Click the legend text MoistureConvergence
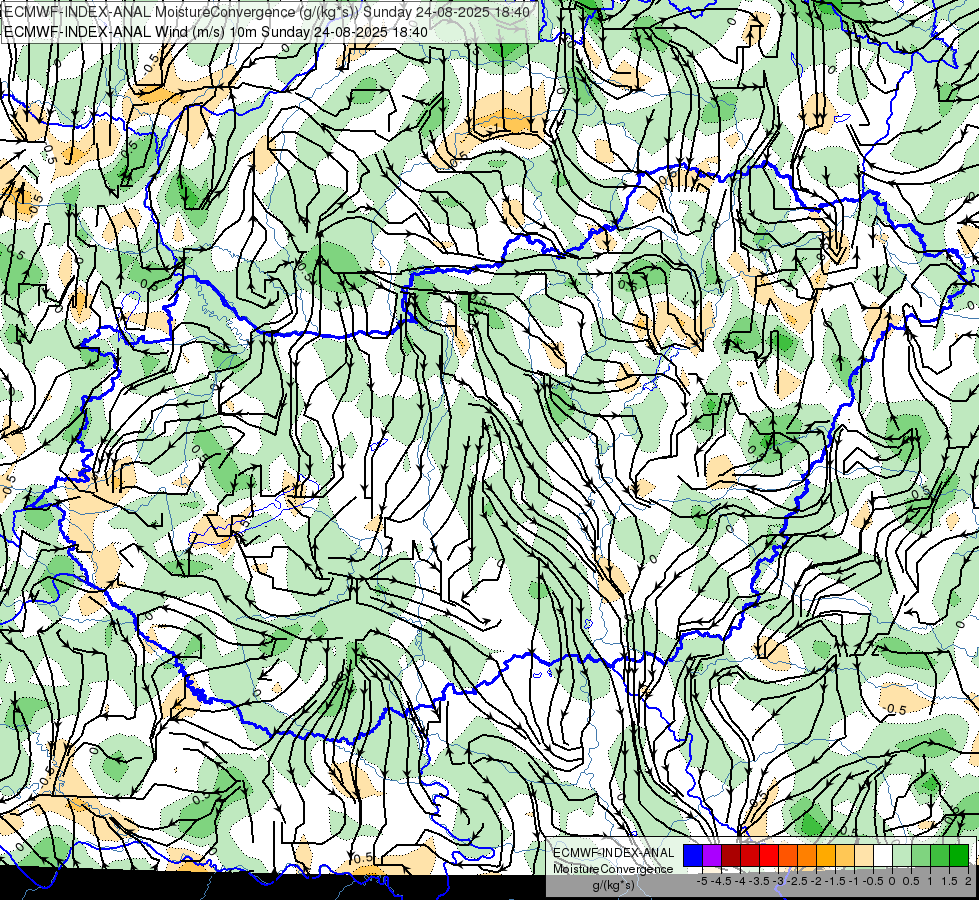979x900 pixels. tap(613, 869)
